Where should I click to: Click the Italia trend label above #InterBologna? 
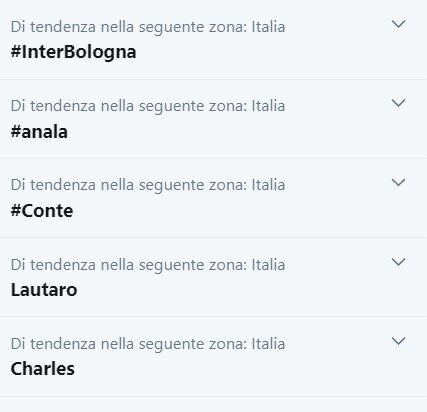148,27
